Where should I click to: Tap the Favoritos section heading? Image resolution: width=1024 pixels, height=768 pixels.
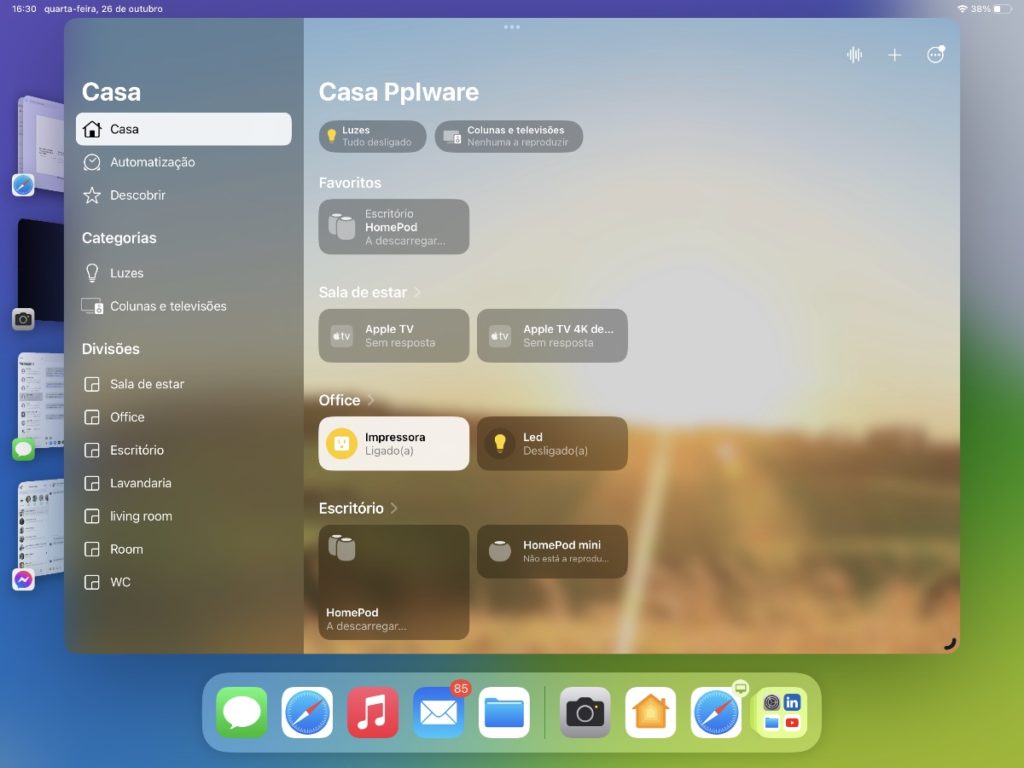[350, 183]
